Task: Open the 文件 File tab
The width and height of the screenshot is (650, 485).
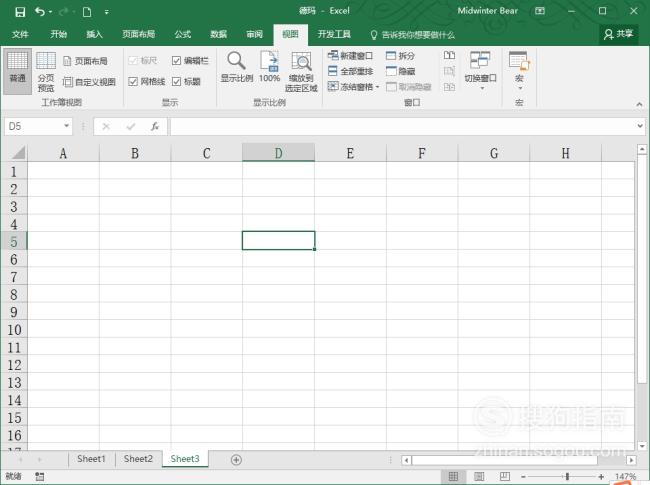Action: [20, 34]
